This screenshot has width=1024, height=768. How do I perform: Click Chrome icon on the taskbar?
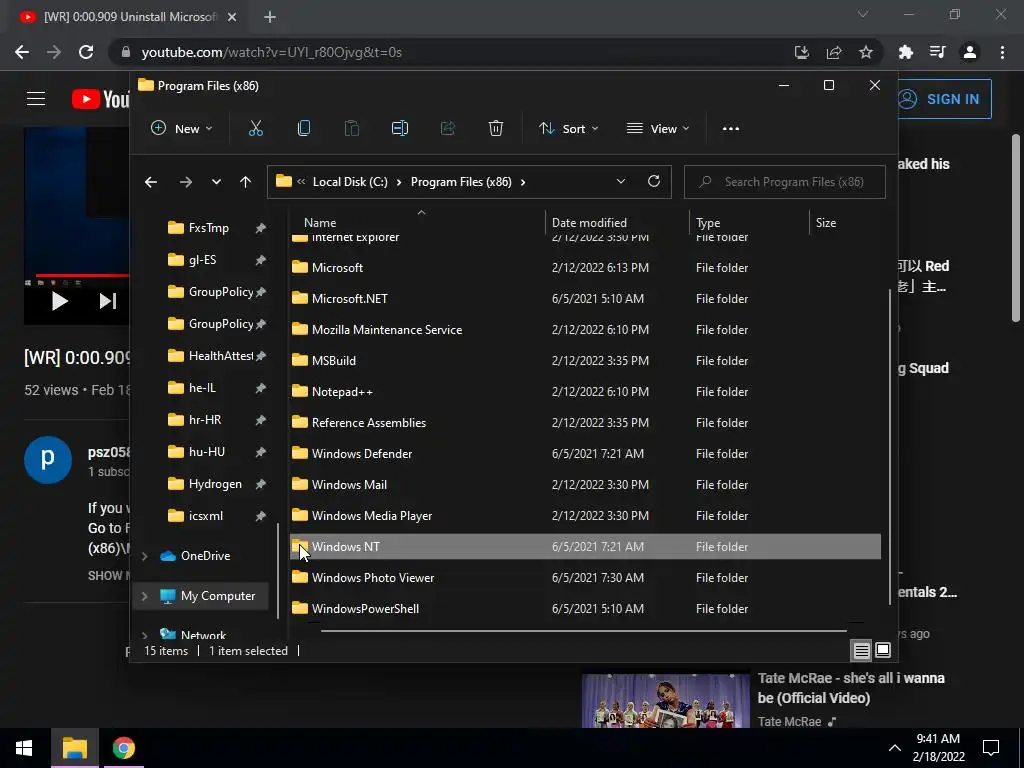tap(123, 748)
